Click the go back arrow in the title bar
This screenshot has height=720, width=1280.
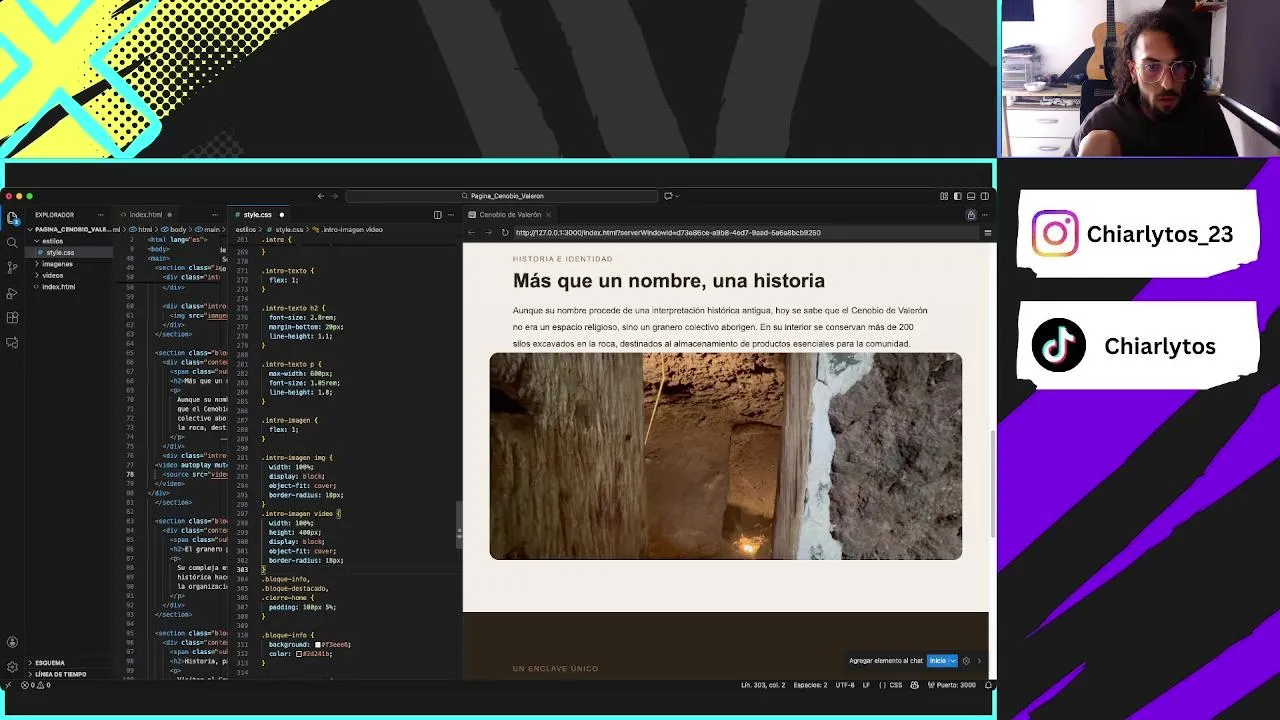click(x=320, y=196)
